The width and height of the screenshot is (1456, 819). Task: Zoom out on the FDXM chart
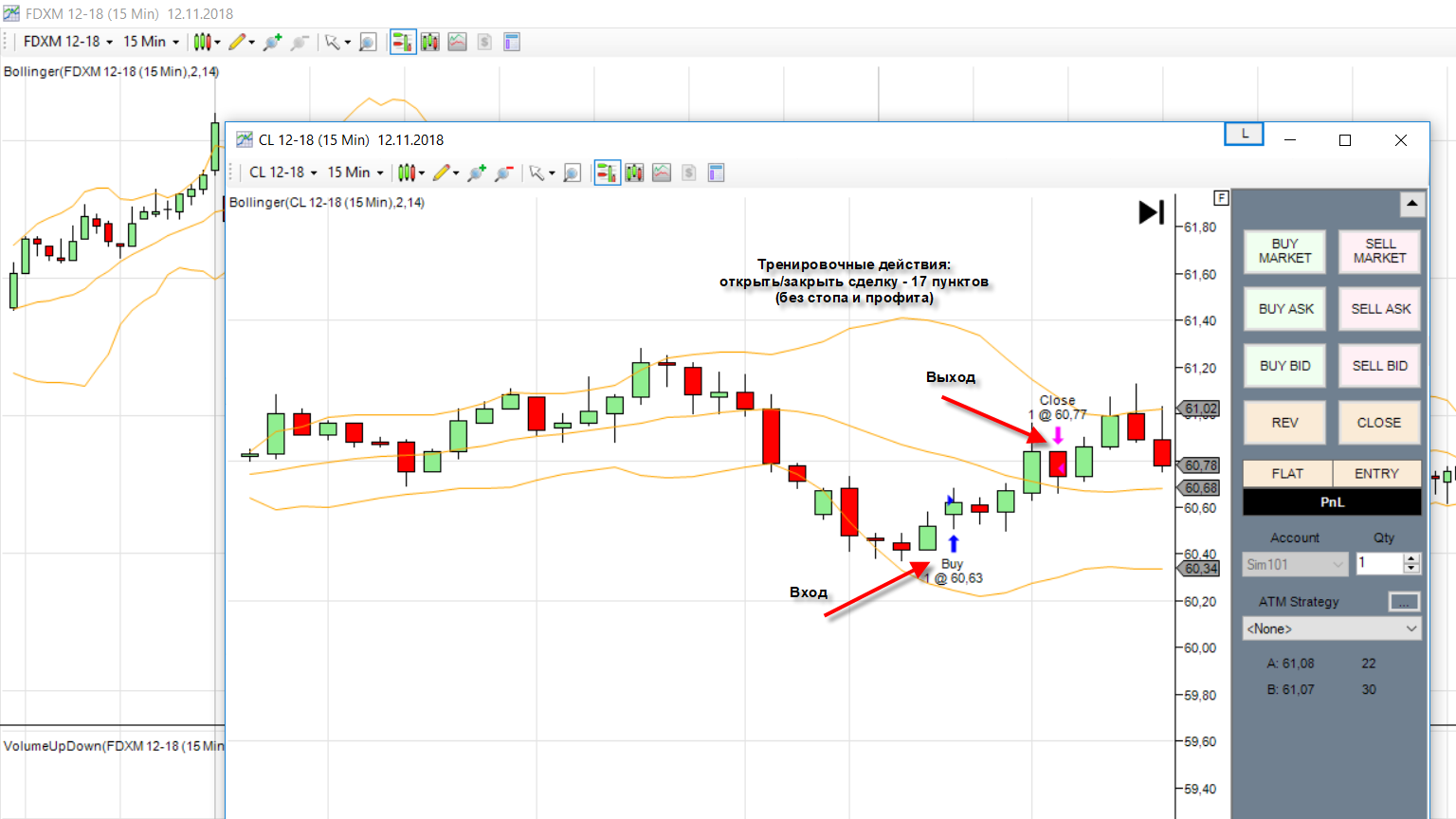300,42
